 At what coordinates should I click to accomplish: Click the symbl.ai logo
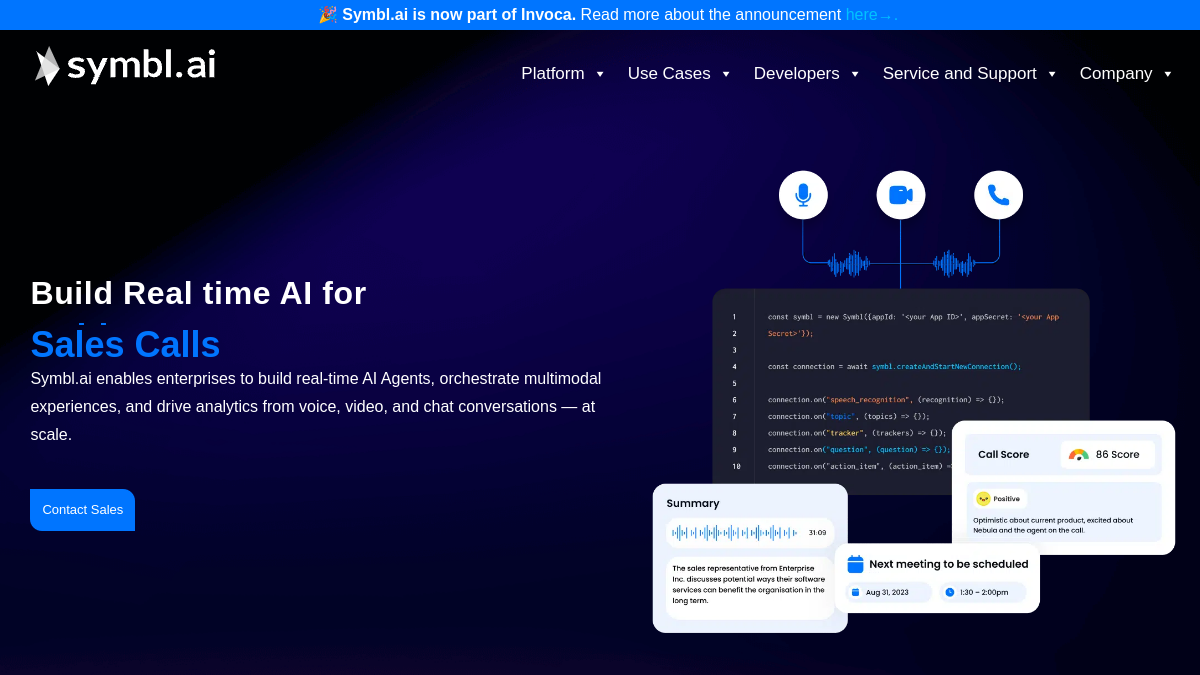[125, 66]
